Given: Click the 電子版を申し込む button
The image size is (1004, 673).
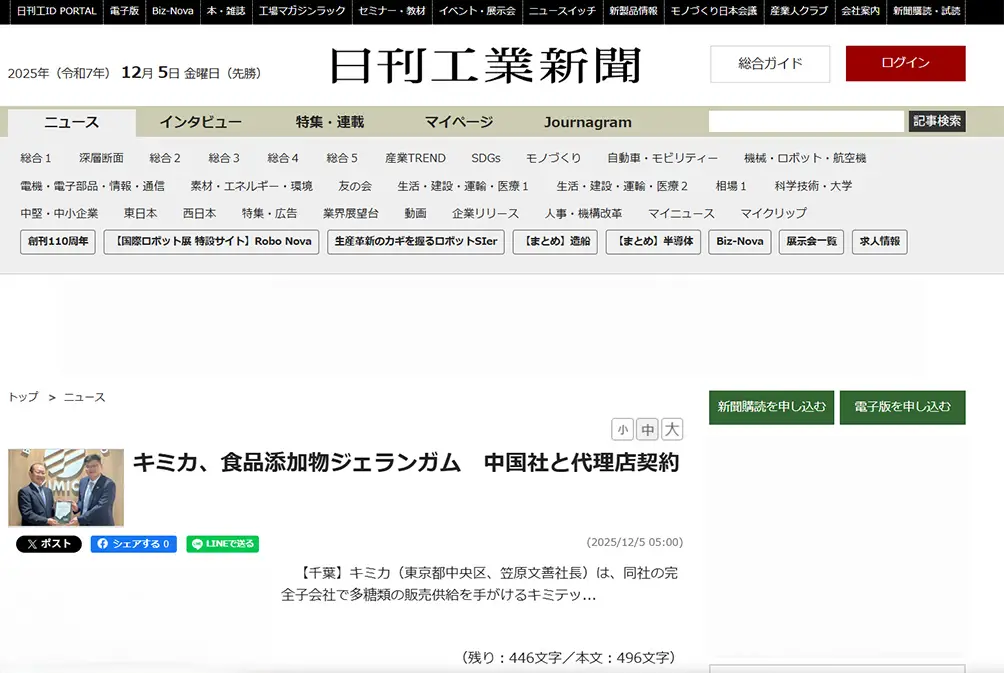Looking at the screenshot, I should 902,408.
